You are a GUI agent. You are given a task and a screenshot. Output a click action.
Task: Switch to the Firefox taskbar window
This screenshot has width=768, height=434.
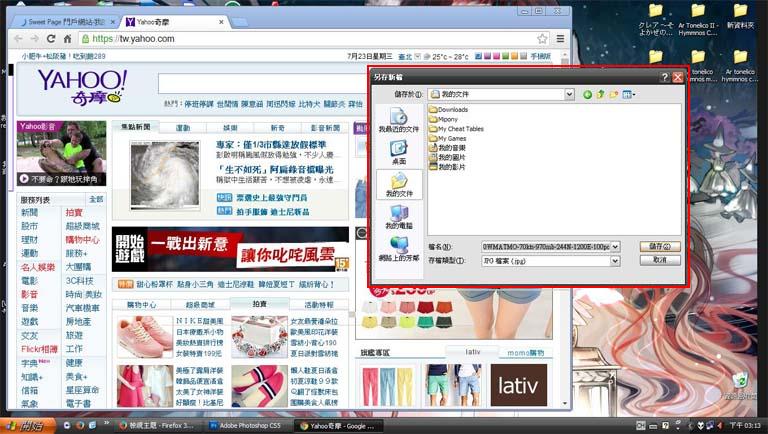157,426
